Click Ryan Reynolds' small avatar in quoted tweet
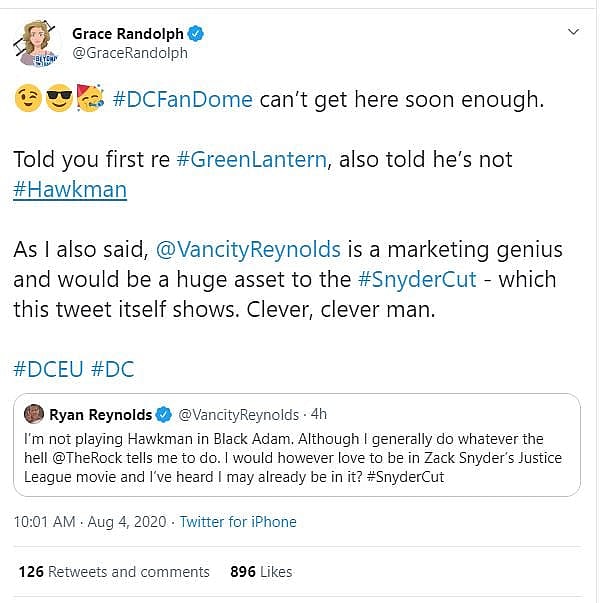 tap(33, 414)
